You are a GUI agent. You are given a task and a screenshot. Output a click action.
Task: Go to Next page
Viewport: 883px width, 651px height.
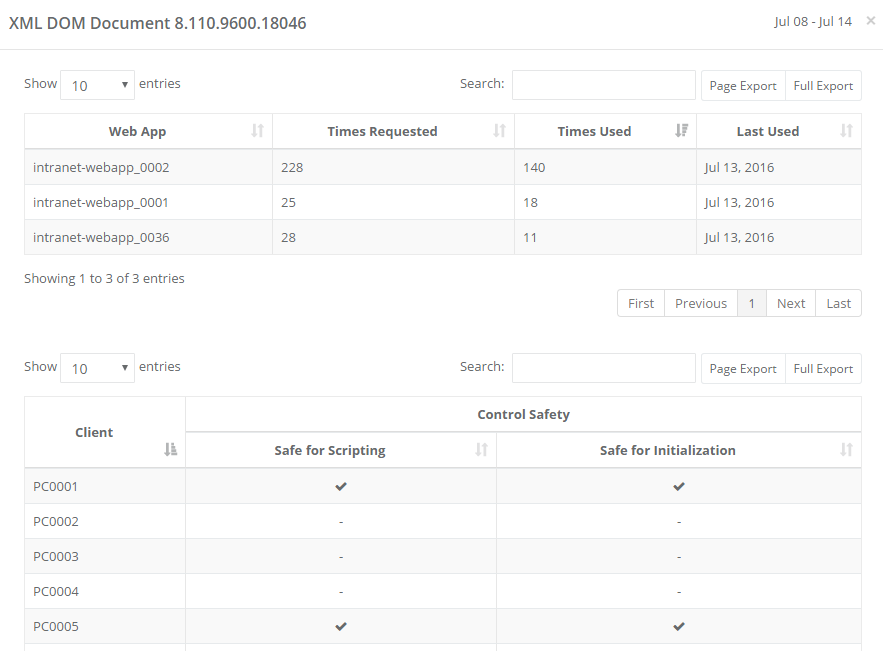pos(791,303)
